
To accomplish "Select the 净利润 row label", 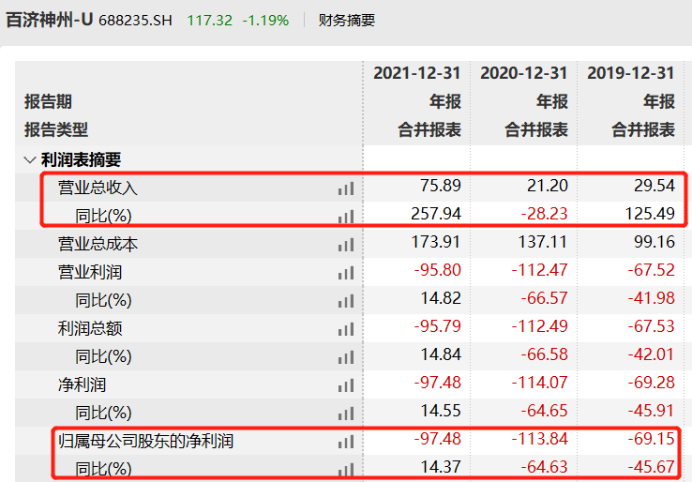I will pos(82,385).
